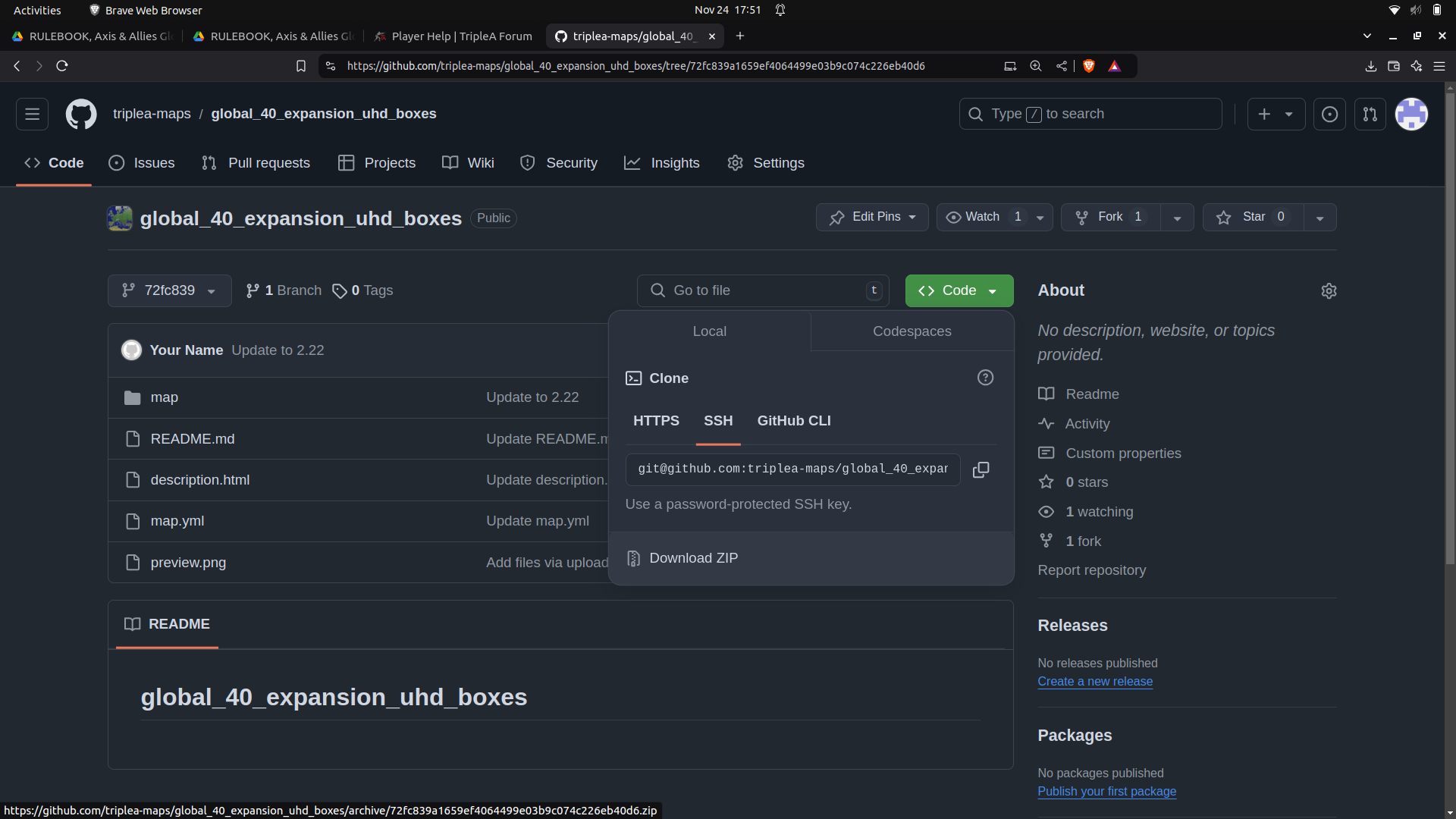Click the Type / to search box
The width and height of the screenshot is (1456, 819).
[x=1090, y=114]
